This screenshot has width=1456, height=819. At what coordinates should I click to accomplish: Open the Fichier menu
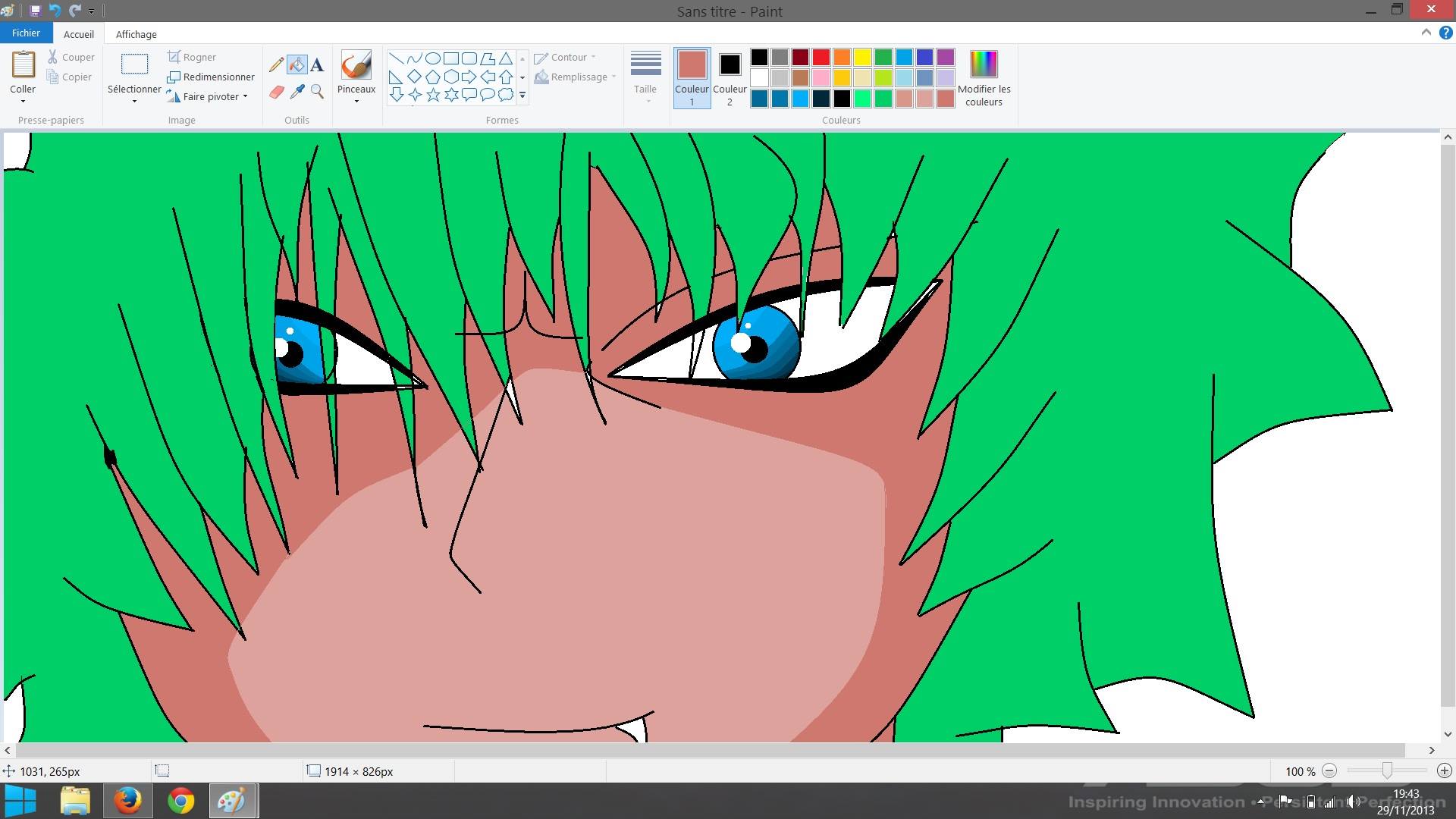[x=26, y=33]
